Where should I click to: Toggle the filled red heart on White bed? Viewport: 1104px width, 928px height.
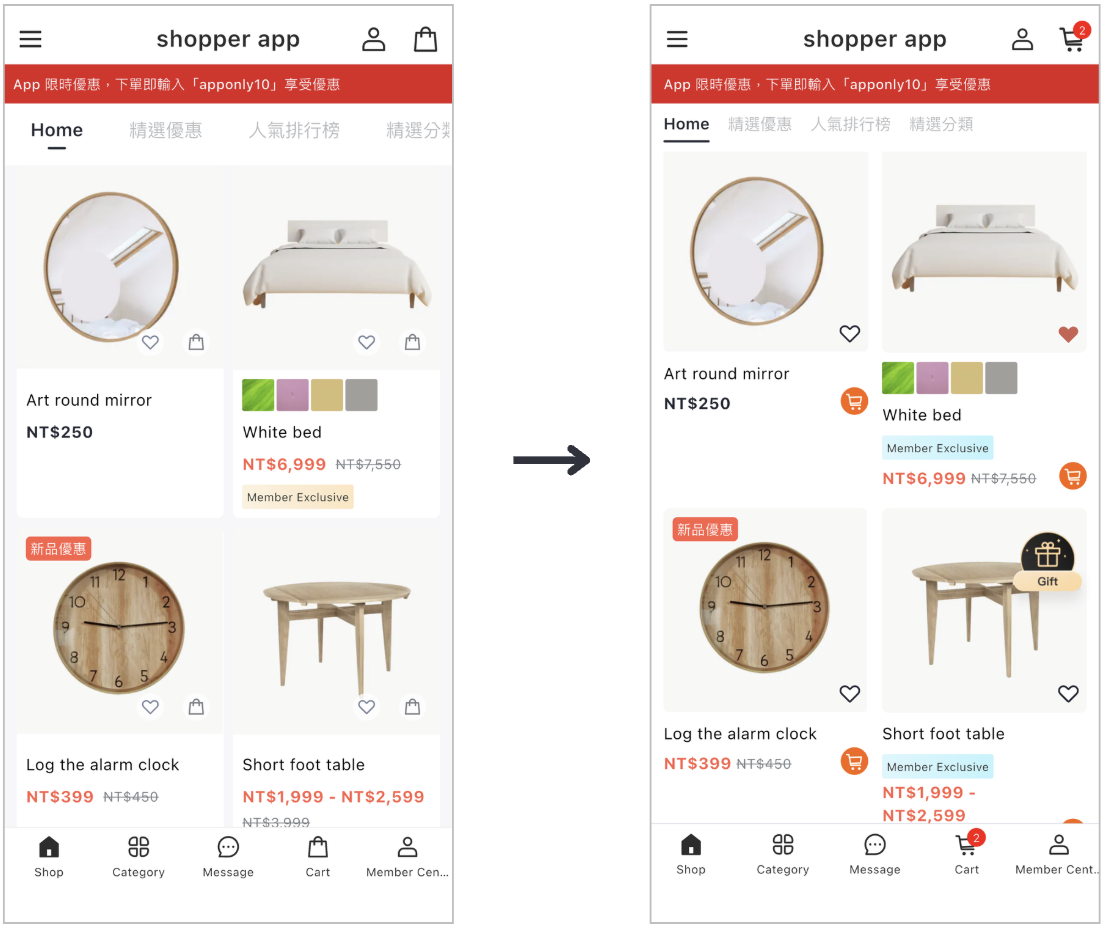coord(1068,334)
